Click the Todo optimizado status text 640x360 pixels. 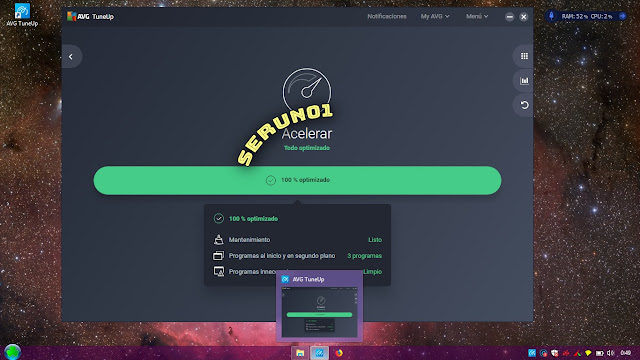pyautogui.click(x=307, y=148)
